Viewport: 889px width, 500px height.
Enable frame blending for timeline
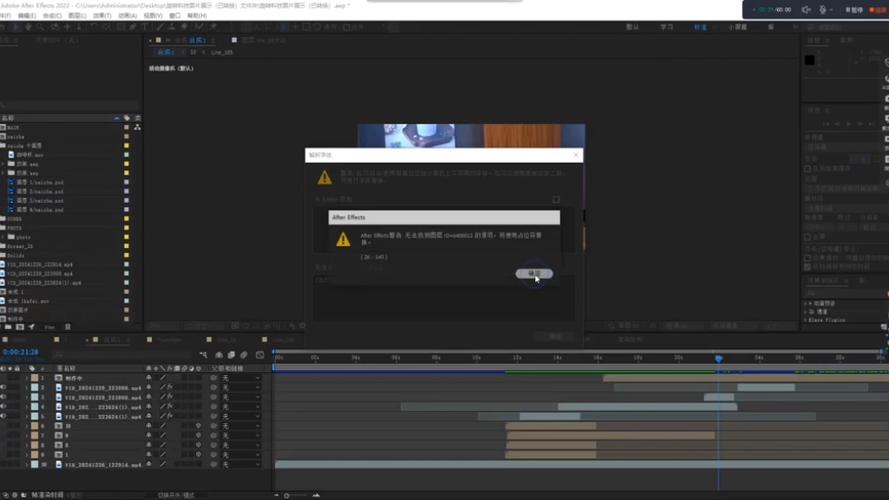pyautogui.click(x=231, y=355)
